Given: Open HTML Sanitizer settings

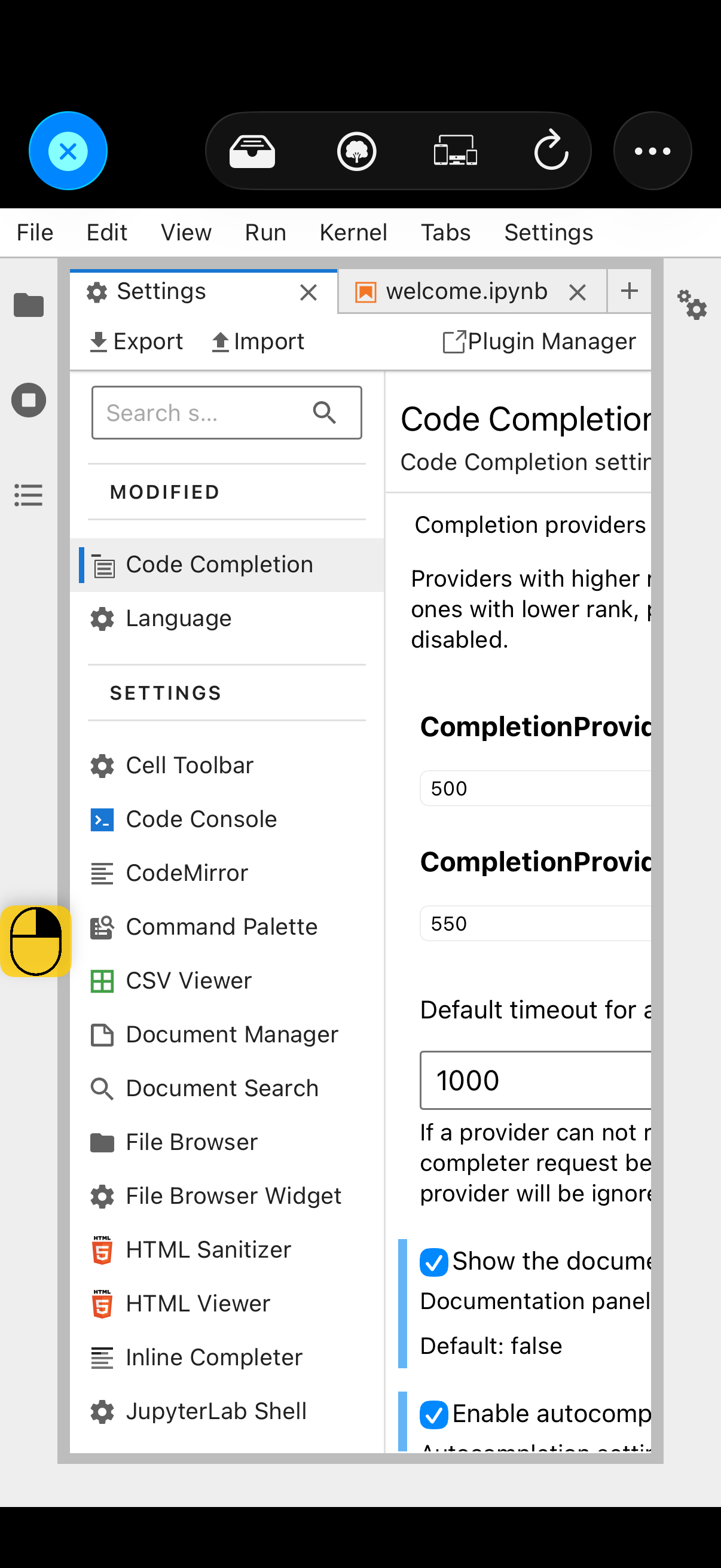Looking at the screenshot, I should point(228,1250).
